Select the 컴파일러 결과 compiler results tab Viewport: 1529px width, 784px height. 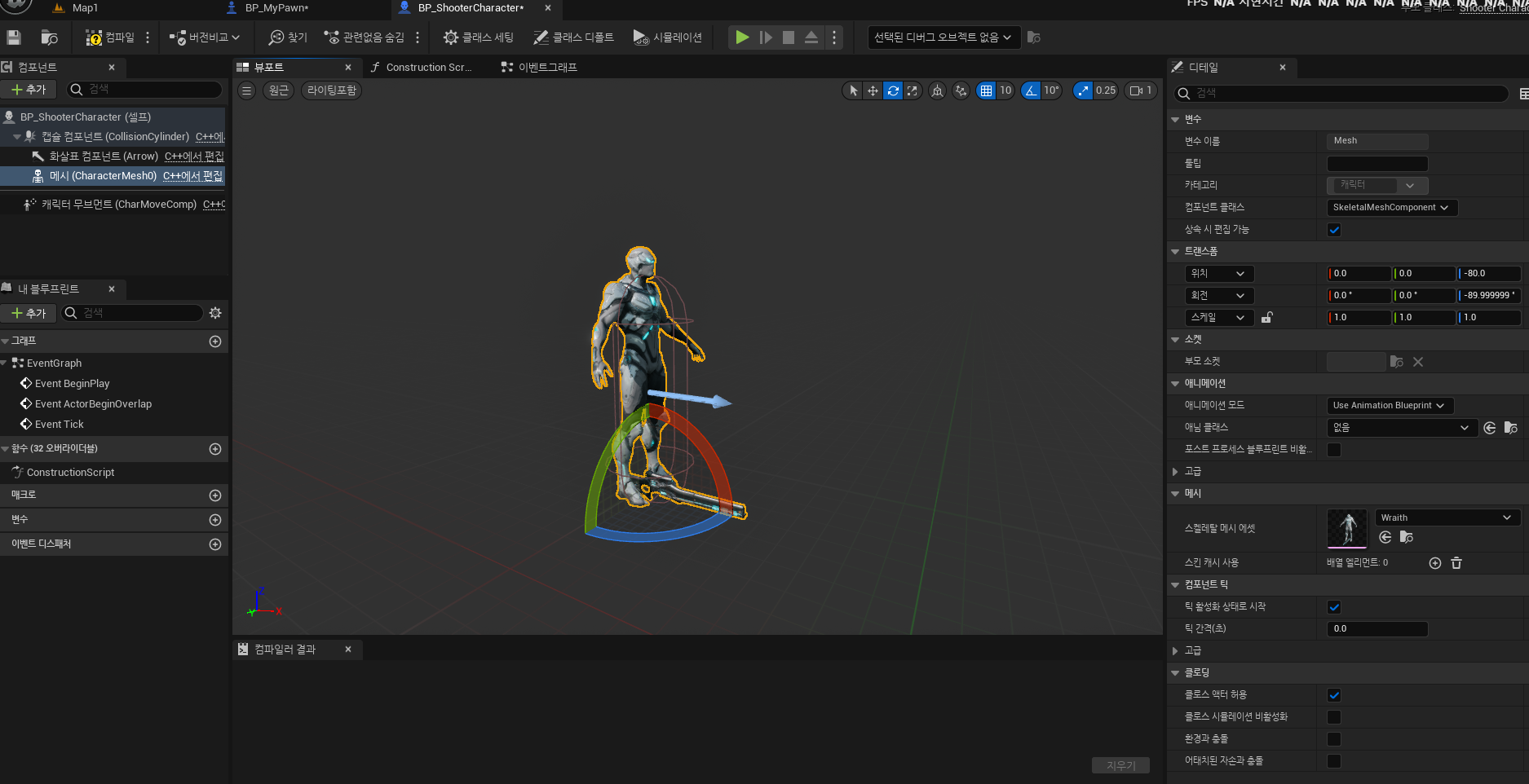[285, 649]
